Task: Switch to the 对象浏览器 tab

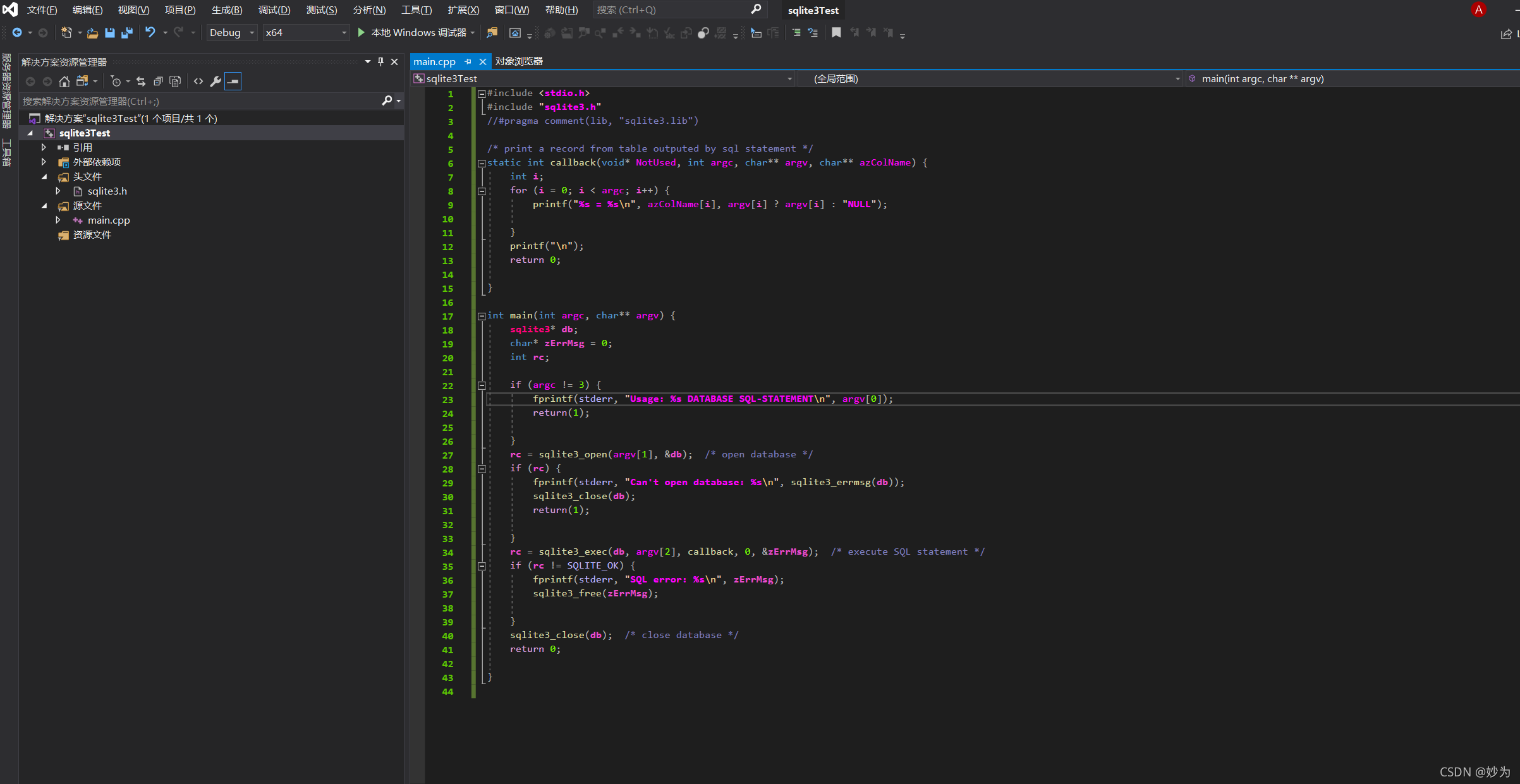Action: 519,61
